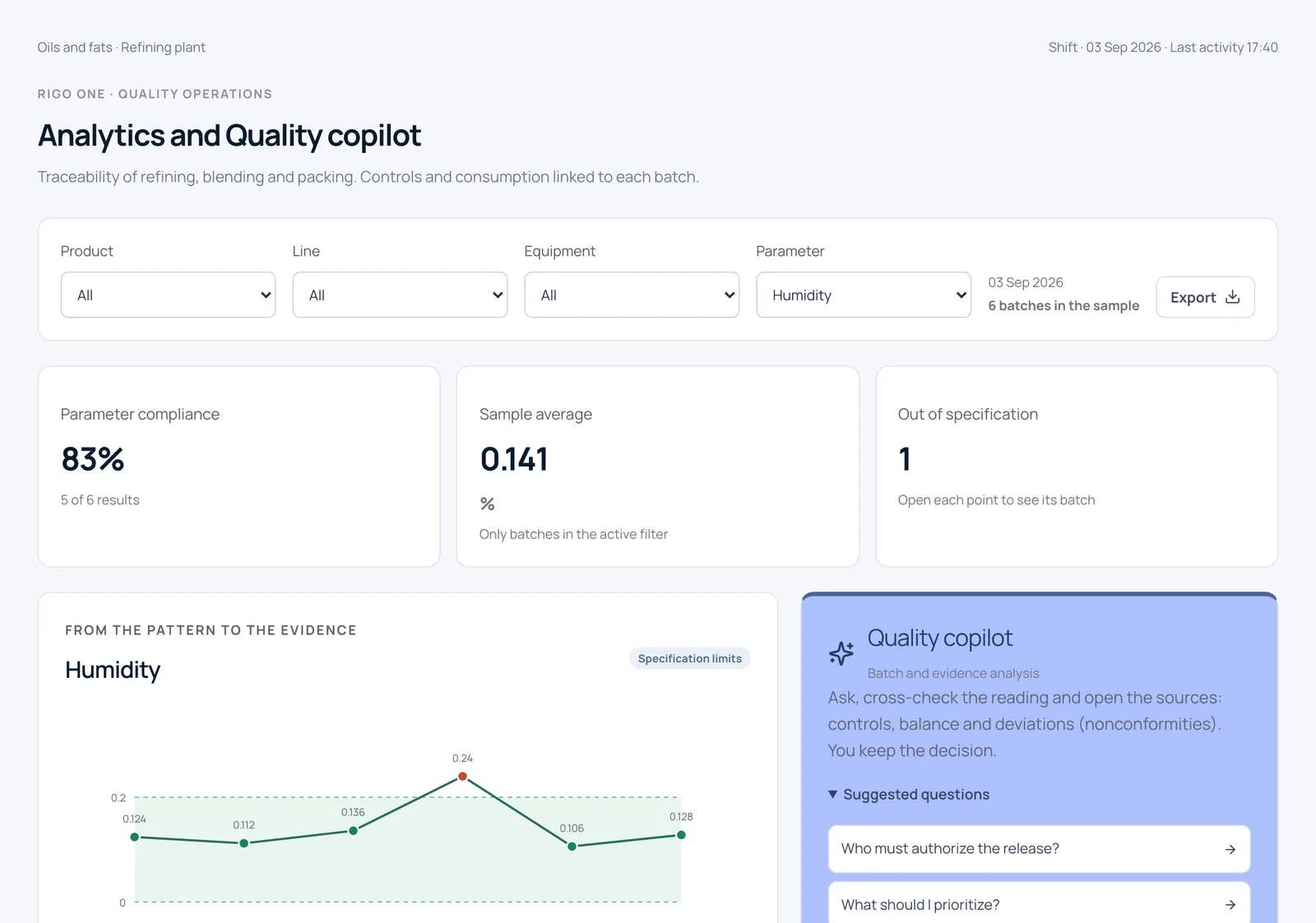The image size is (1316, 923).
Task: Click the Specification limits badge
Action: (689, 658)
